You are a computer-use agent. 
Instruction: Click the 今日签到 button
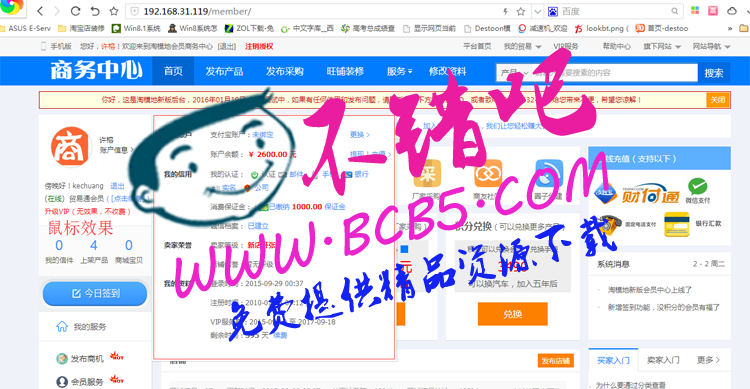pyautogui.click(x=95, y=293)
